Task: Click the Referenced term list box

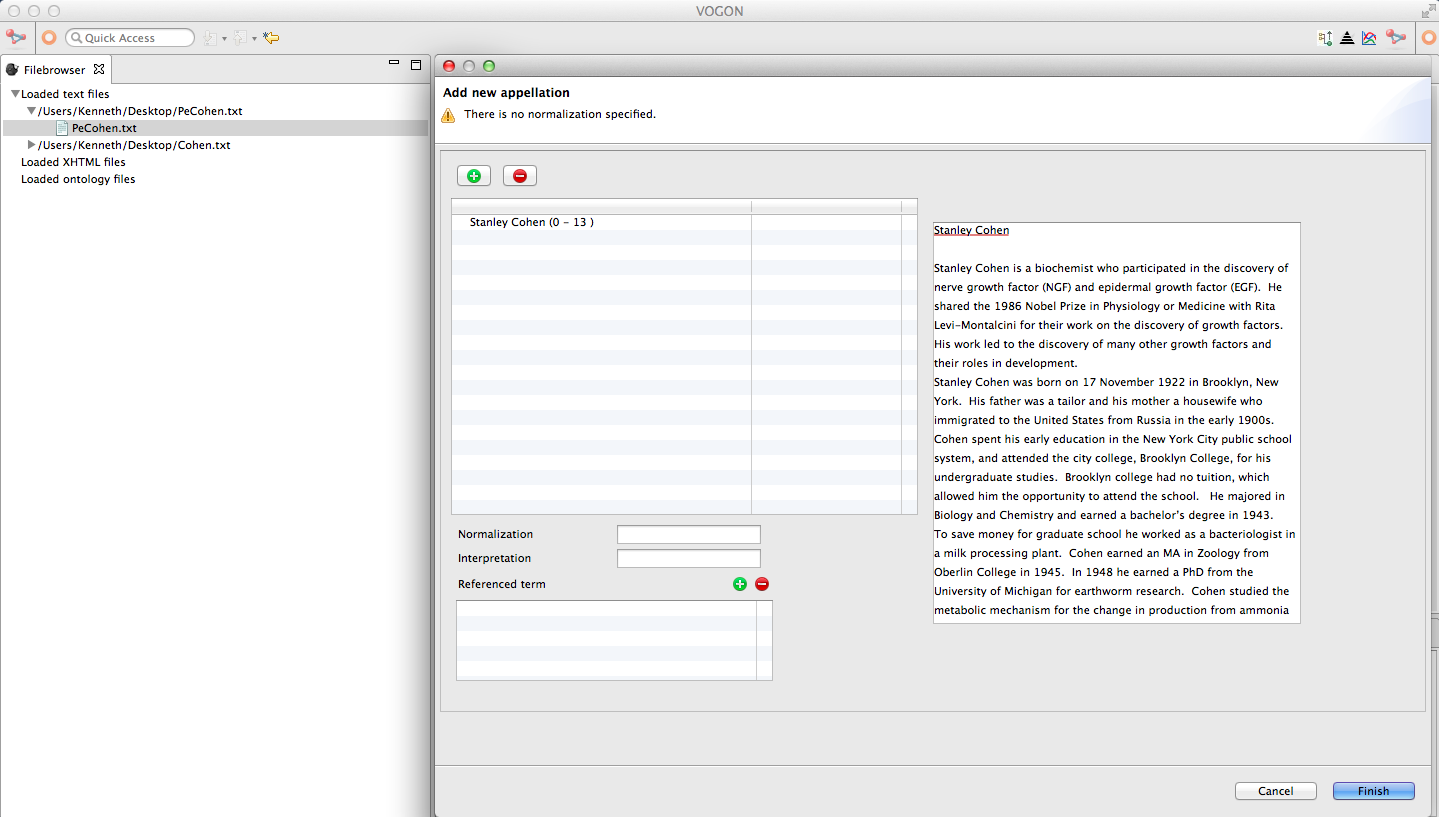Action: [614, 640]
